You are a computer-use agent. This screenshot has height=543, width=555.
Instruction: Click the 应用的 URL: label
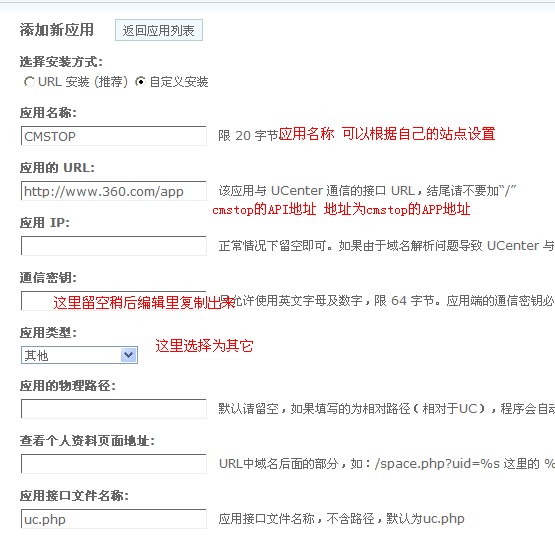57,168
